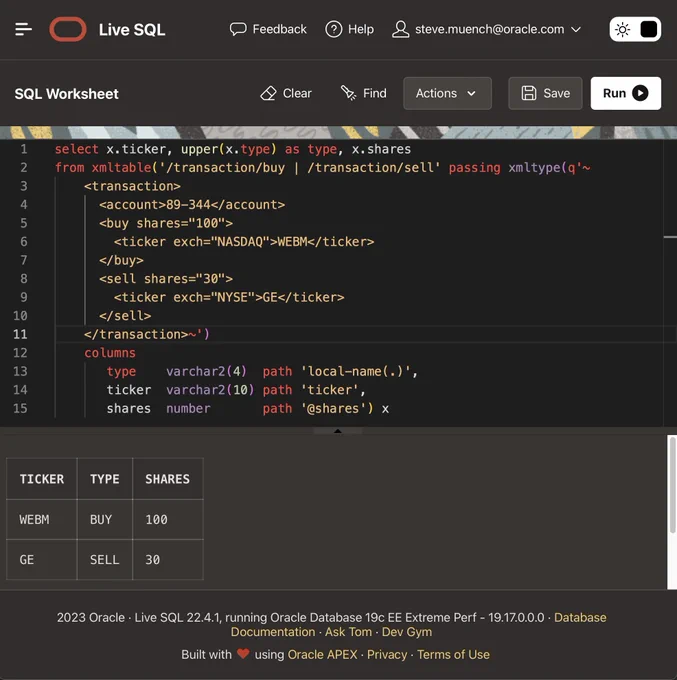Click the SHARES column header
Screen dimensions: 677x680
pyautogui.click(x=167, y=479)
